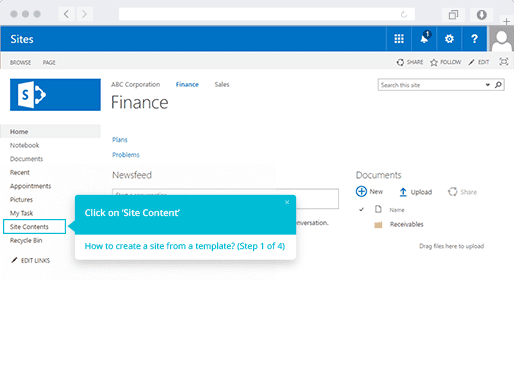Click the search magnifier icon

pos(498,85)
